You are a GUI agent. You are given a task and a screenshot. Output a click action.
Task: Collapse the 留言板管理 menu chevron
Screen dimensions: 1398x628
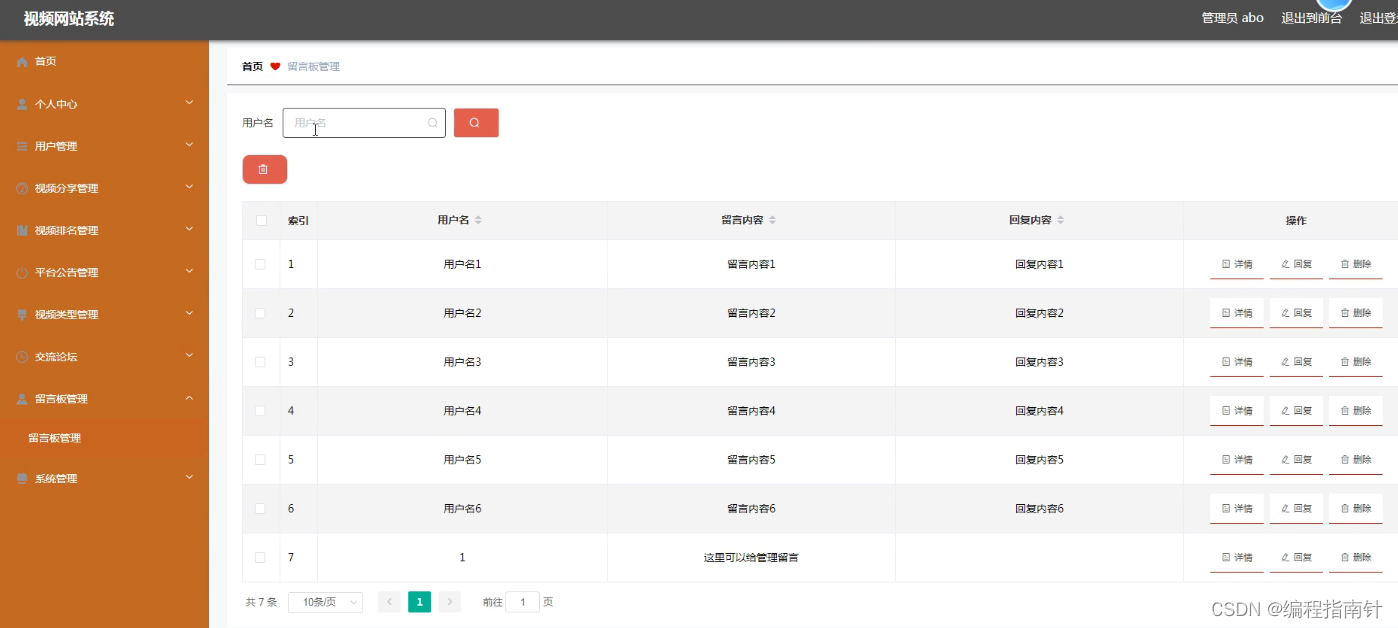(189, 397)
